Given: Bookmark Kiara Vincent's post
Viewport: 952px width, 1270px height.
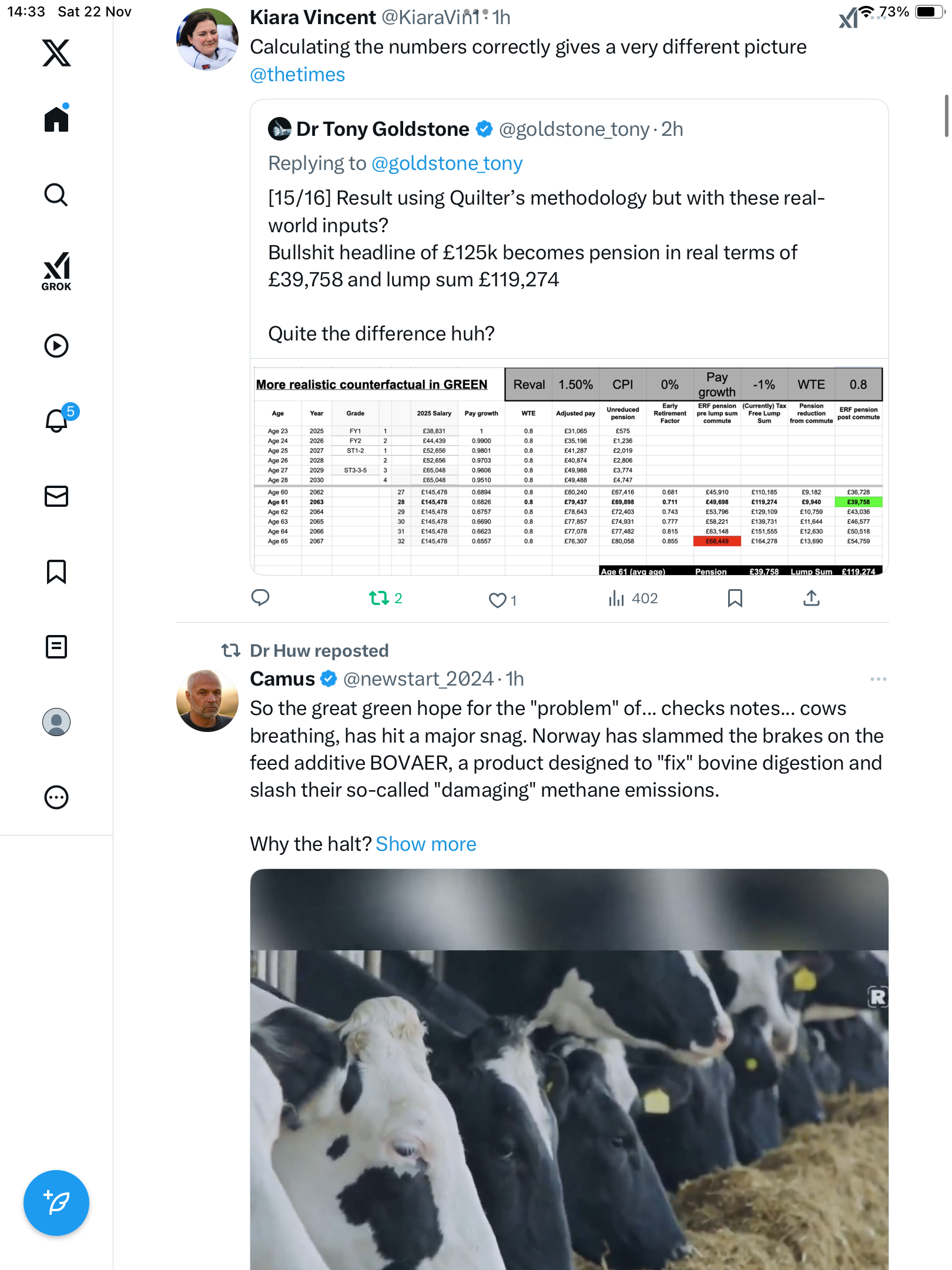Looking at the screenshot, I should coord(735,599).
